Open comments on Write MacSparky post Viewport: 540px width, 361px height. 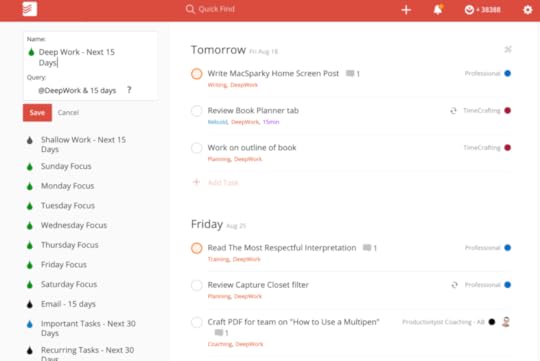(x=353, y=74)
